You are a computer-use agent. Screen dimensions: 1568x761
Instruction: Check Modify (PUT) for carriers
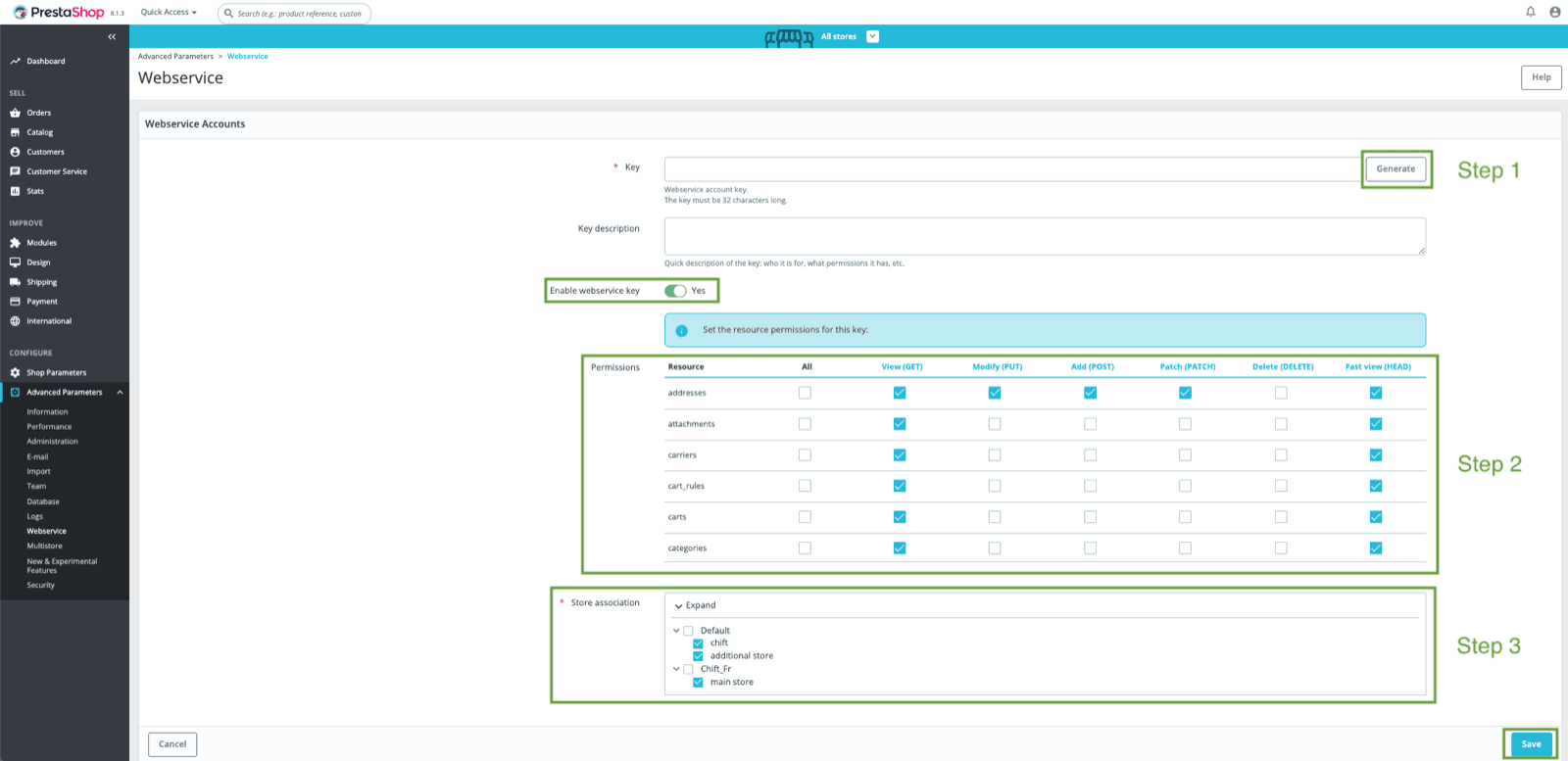point(995,455)
